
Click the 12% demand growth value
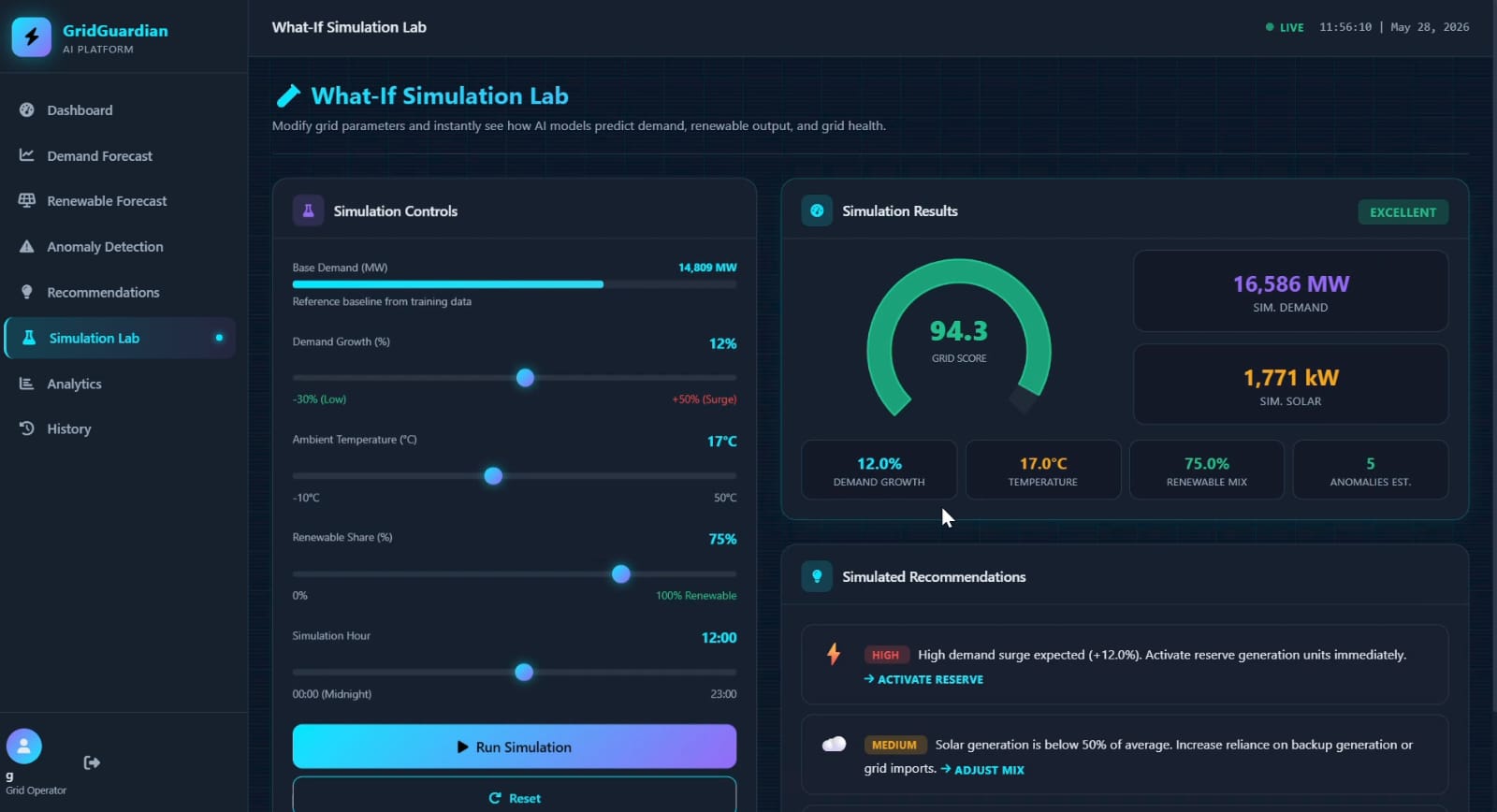pyautogui.click(x=722, y=343)
